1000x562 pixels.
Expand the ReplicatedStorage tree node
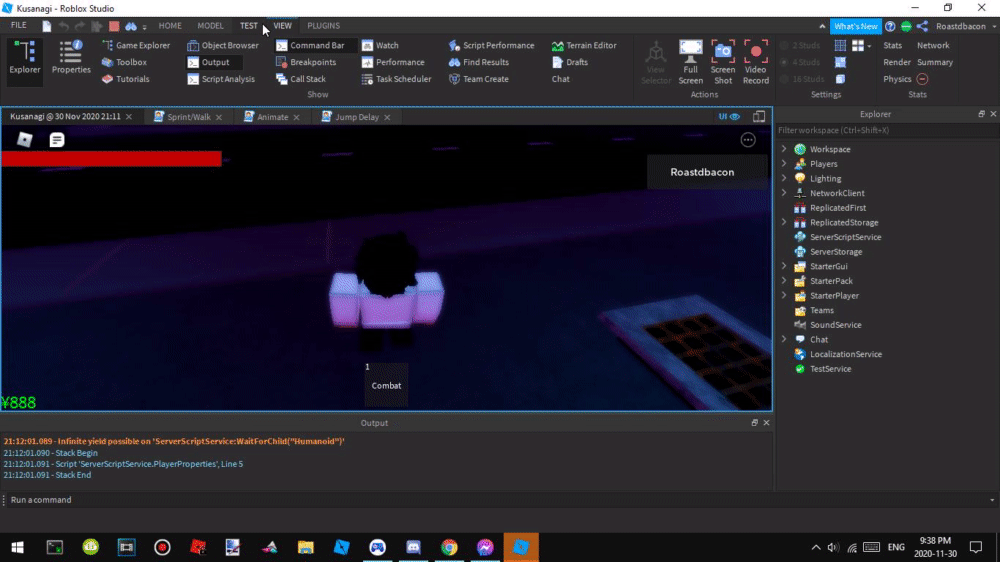(x=784, y=222)
